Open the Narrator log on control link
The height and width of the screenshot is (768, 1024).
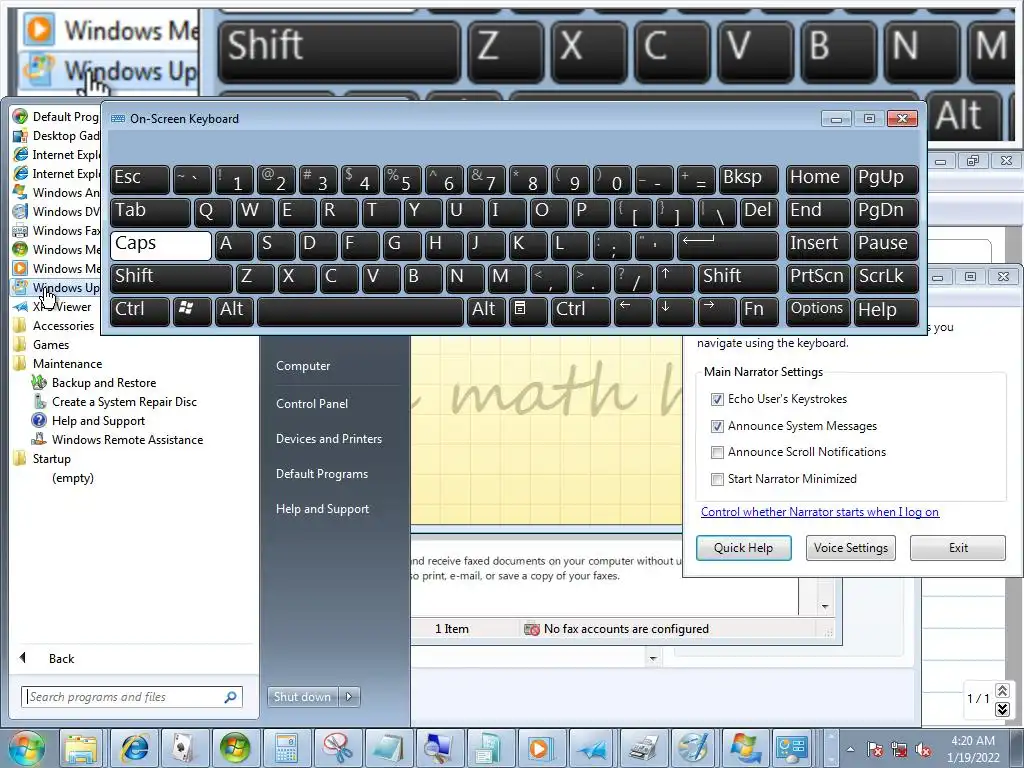click(820, 512)
